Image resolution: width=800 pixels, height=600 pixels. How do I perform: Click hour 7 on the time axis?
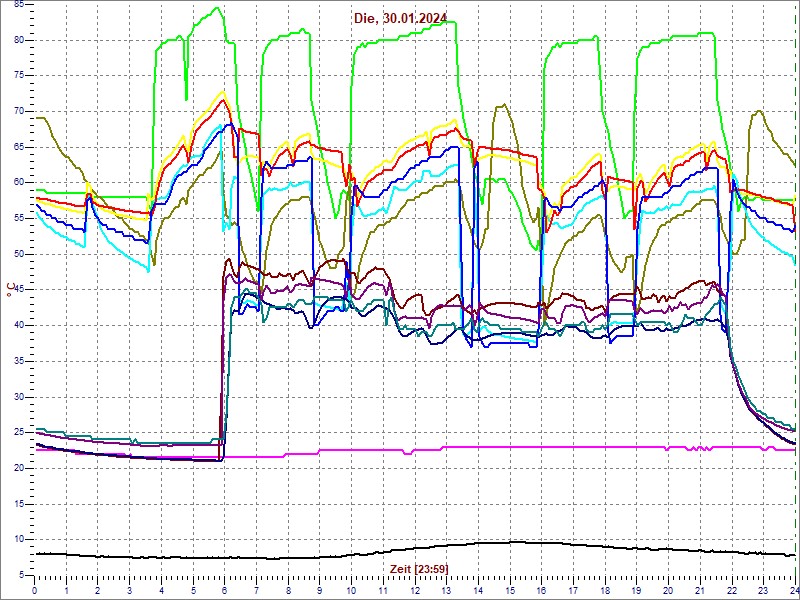click(257, 590)
